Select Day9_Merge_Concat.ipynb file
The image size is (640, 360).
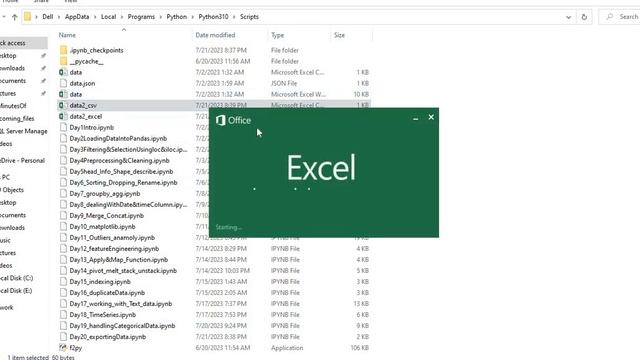click(x=107, y=216)
